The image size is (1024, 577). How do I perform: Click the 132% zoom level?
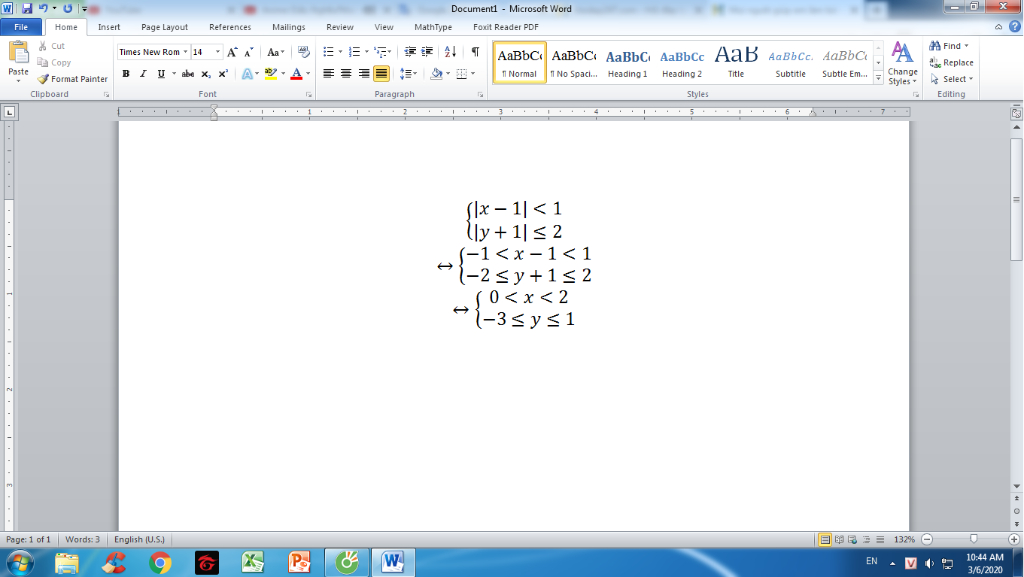coord(904,540)
